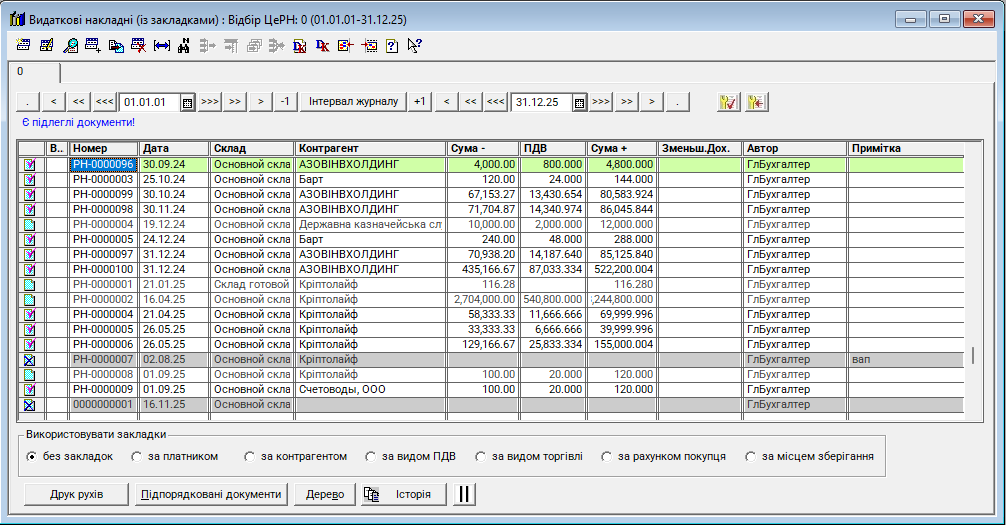Open 'Підпорядковані документи' button
Viewport: 1006px width, 525px height.
[x=211, y=494]
